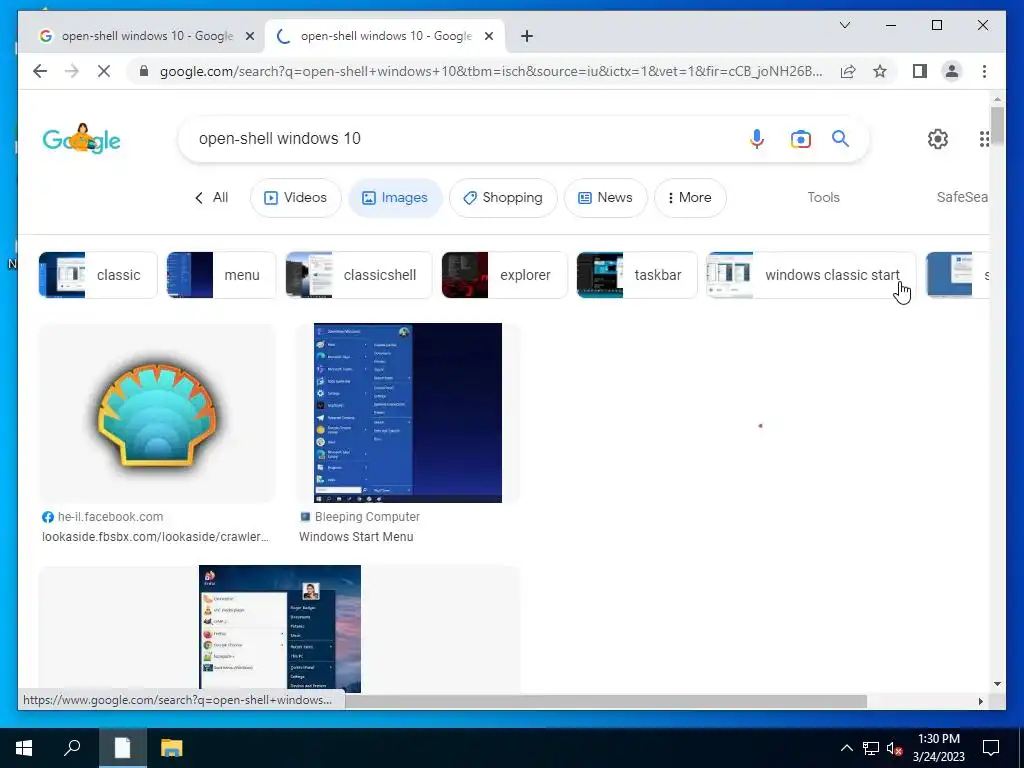Open the third start menu thumbnail
The width and height of the screenshot is (1024, 768).
280,629
